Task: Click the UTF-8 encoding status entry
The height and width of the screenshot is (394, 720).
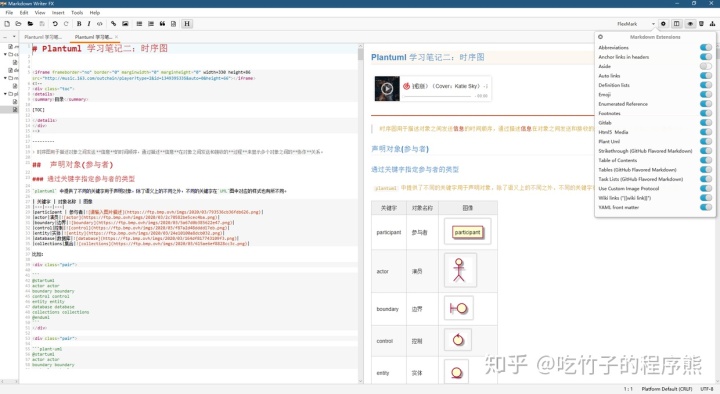Action: click(x=706, y=389)
